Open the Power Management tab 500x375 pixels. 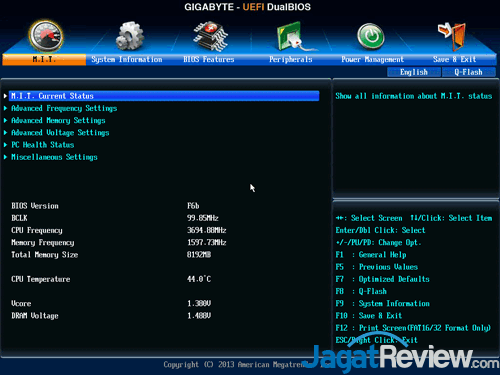pyautogui.click(x=372, y=59)
